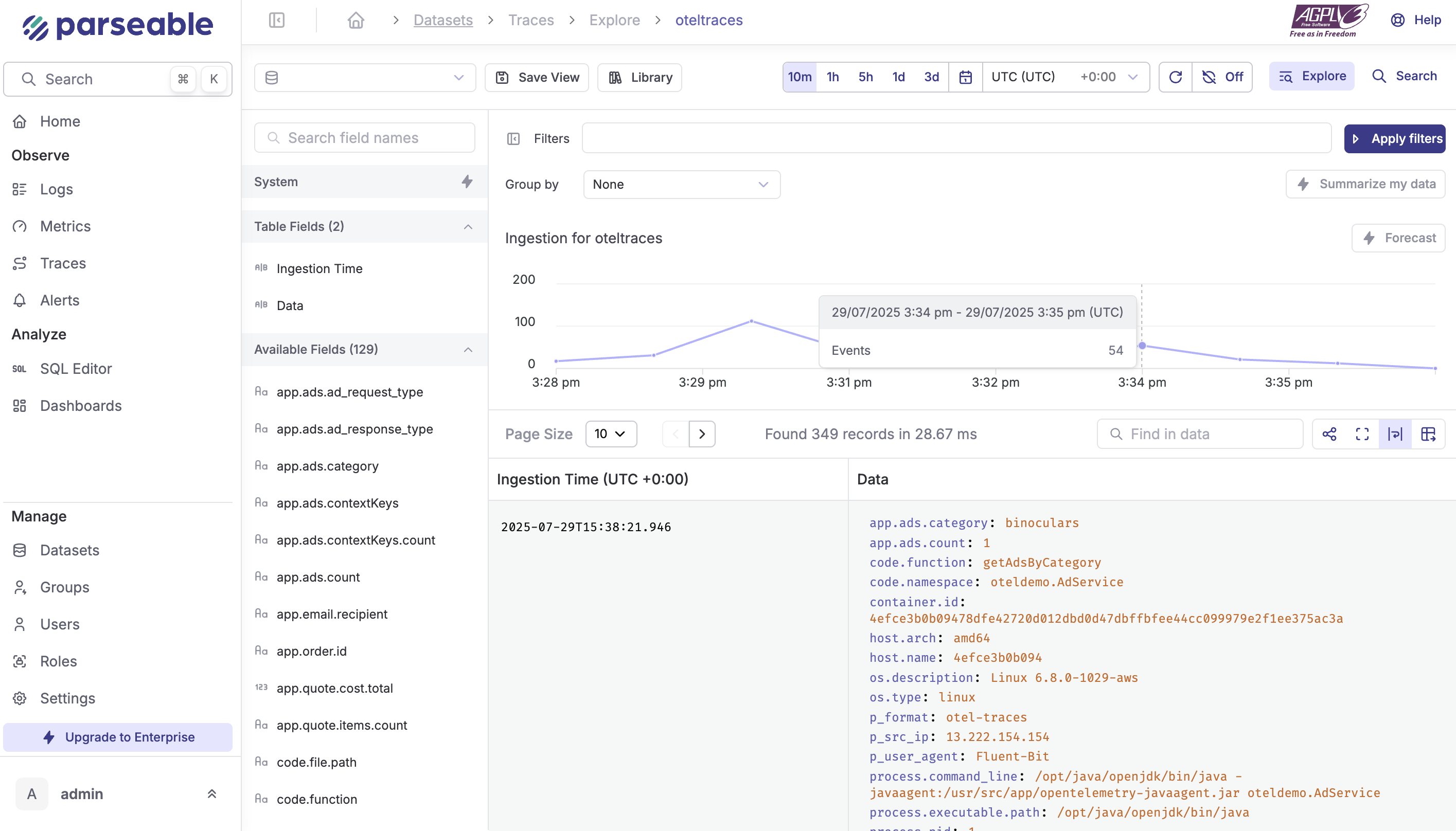Open the Page Size 10 dropdown
This screenshot has height=831, width=1456.
tap(611, 435)
